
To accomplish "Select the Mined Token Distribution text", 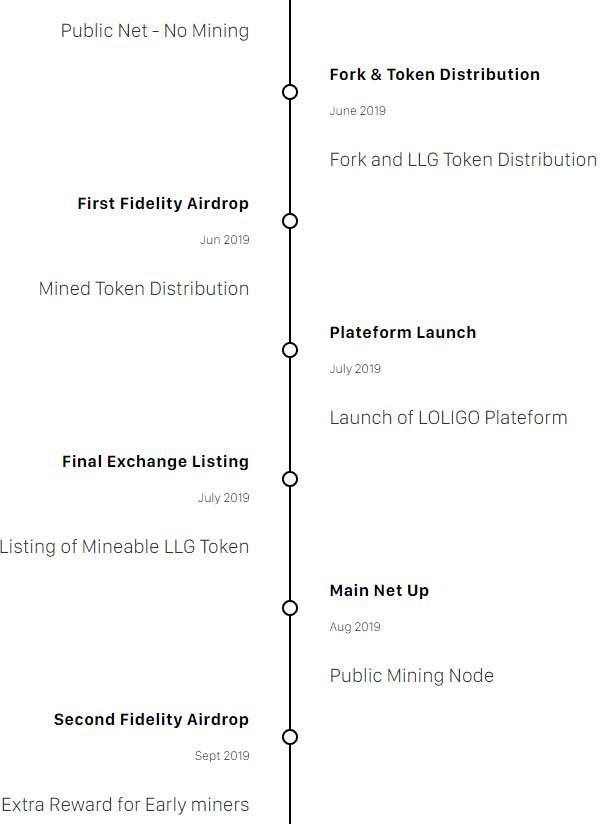I will coord(144,288).
